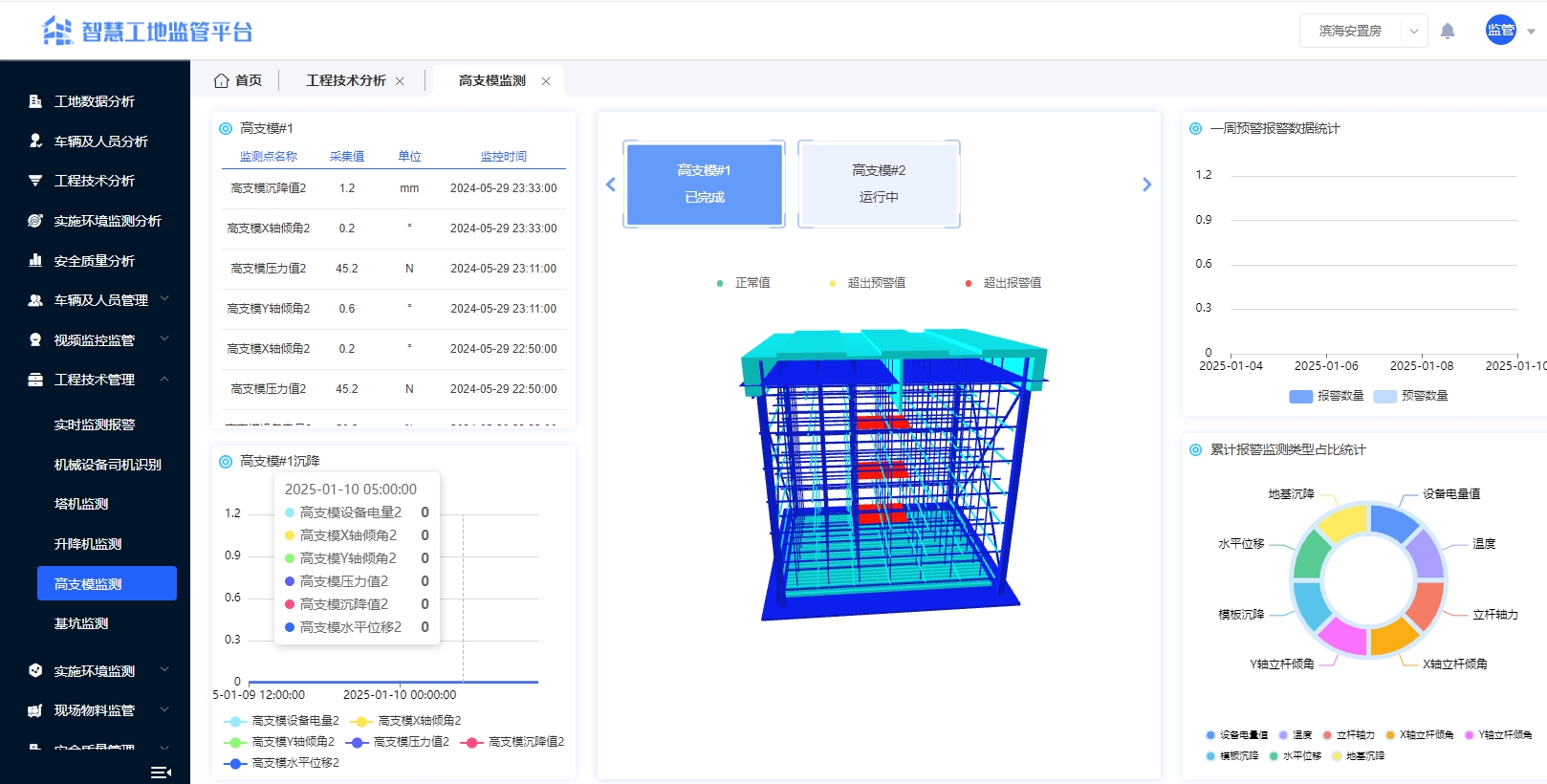Toggle 报警数量 legend in weekly chart
Image resolution: width=1547 pixels, height=784 pixels.
(x=1326, y=396)
